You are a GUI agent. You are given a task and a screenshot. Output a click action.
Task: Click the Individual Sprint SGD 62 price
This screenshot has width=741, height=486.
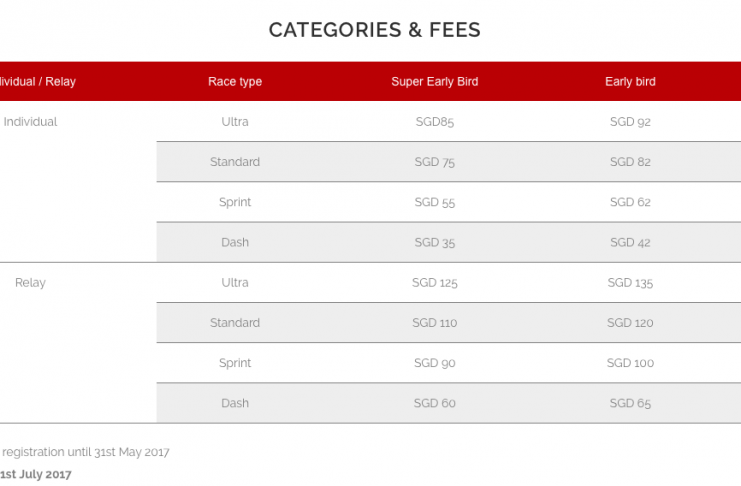click(x=630, y=202)
